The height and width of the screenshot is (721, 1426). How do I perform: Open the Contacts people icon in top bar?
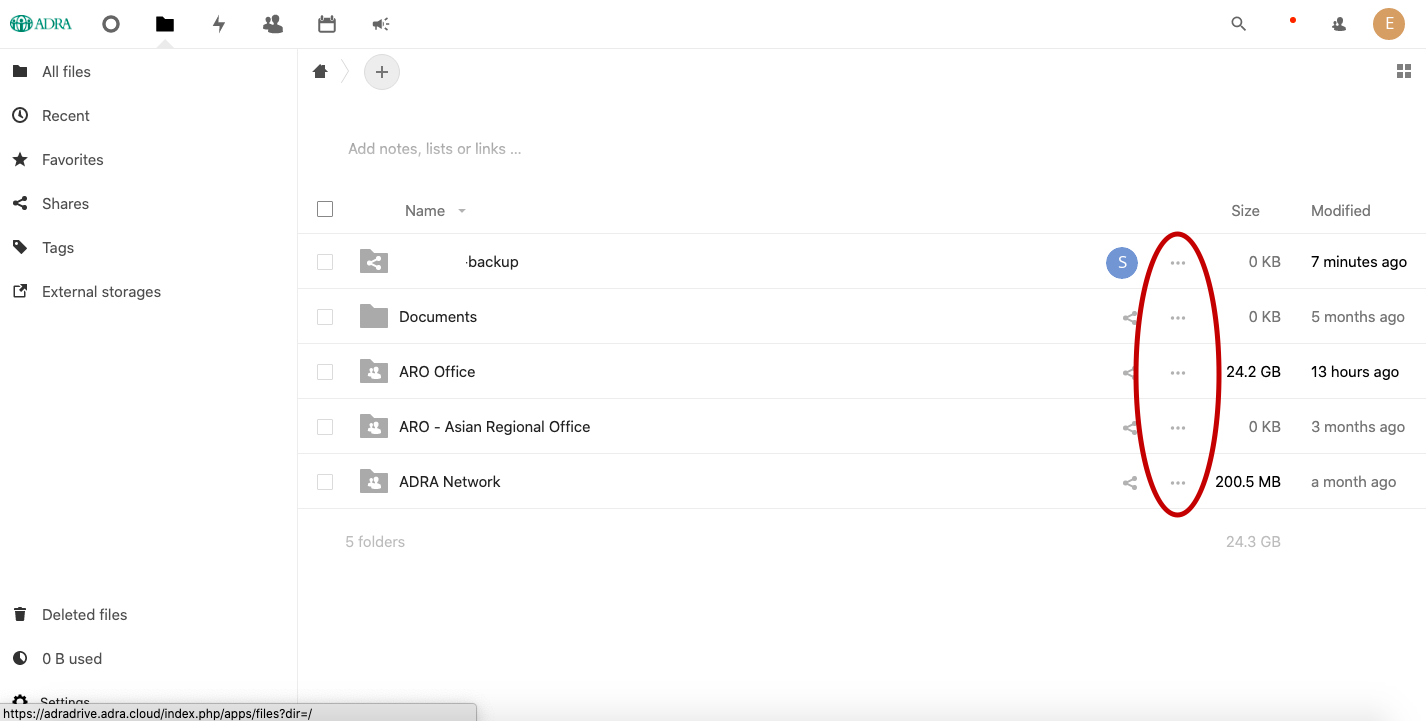pyautogui.click(x=272, y=23)
